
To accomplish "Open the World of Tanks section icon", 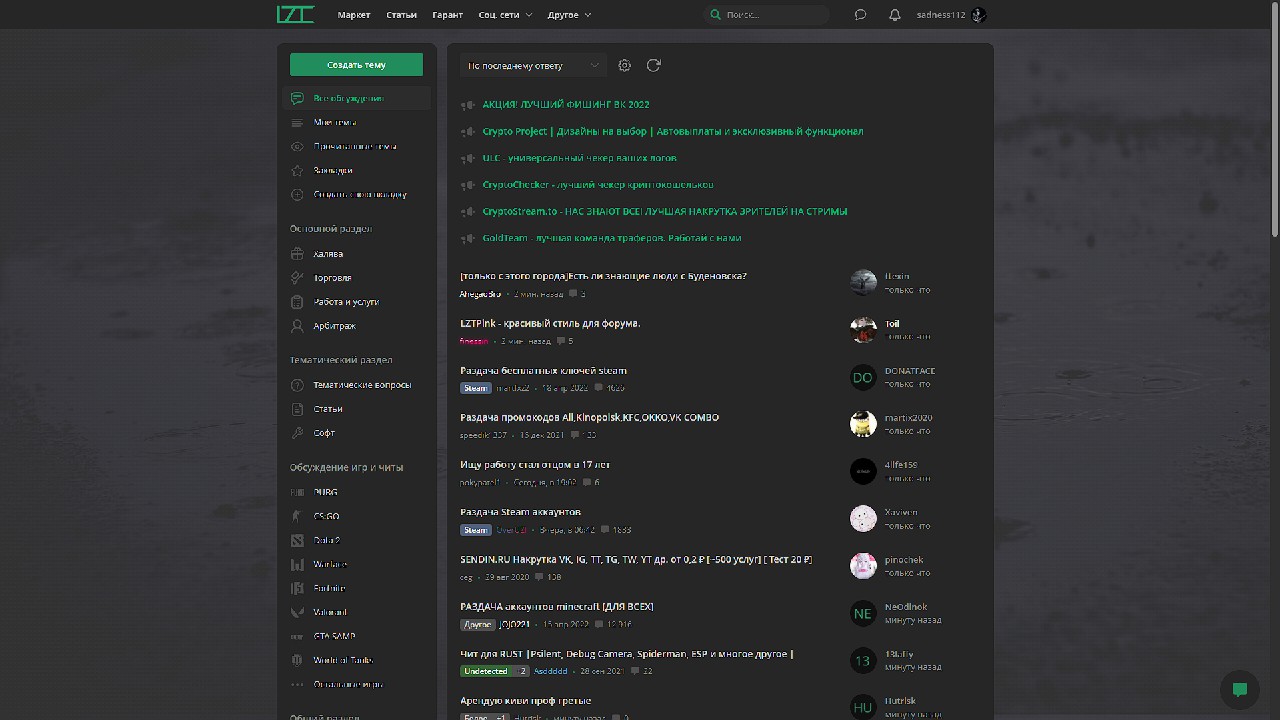I will [x=297, y=660].
